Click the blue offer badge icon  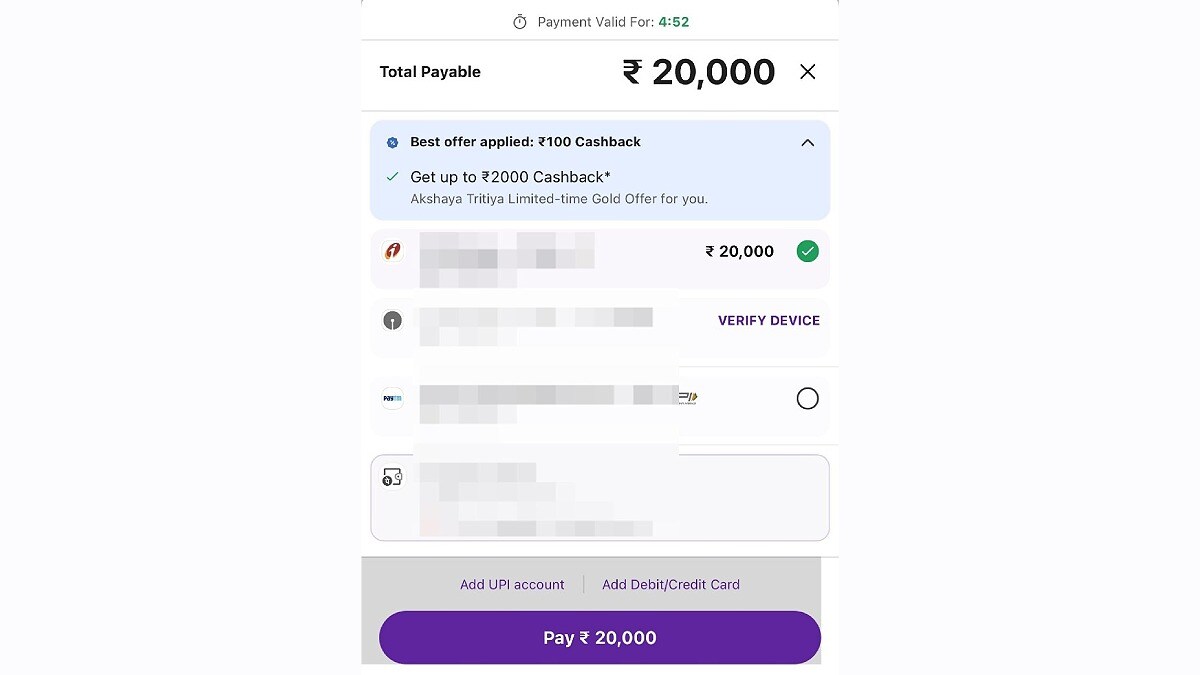pos(392,143)
